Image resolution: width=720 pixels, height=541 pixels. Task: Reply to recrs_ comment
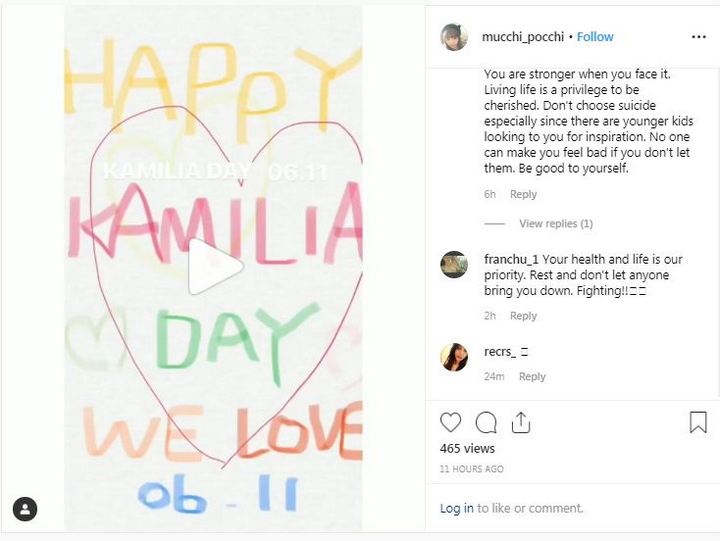tap(532, 377)
